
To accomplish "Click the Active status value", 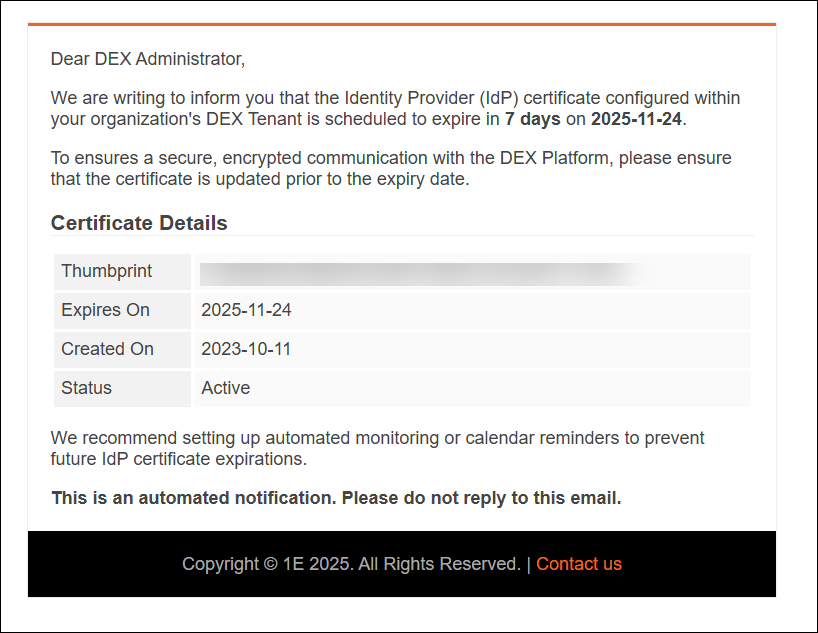I will [226, 388].
